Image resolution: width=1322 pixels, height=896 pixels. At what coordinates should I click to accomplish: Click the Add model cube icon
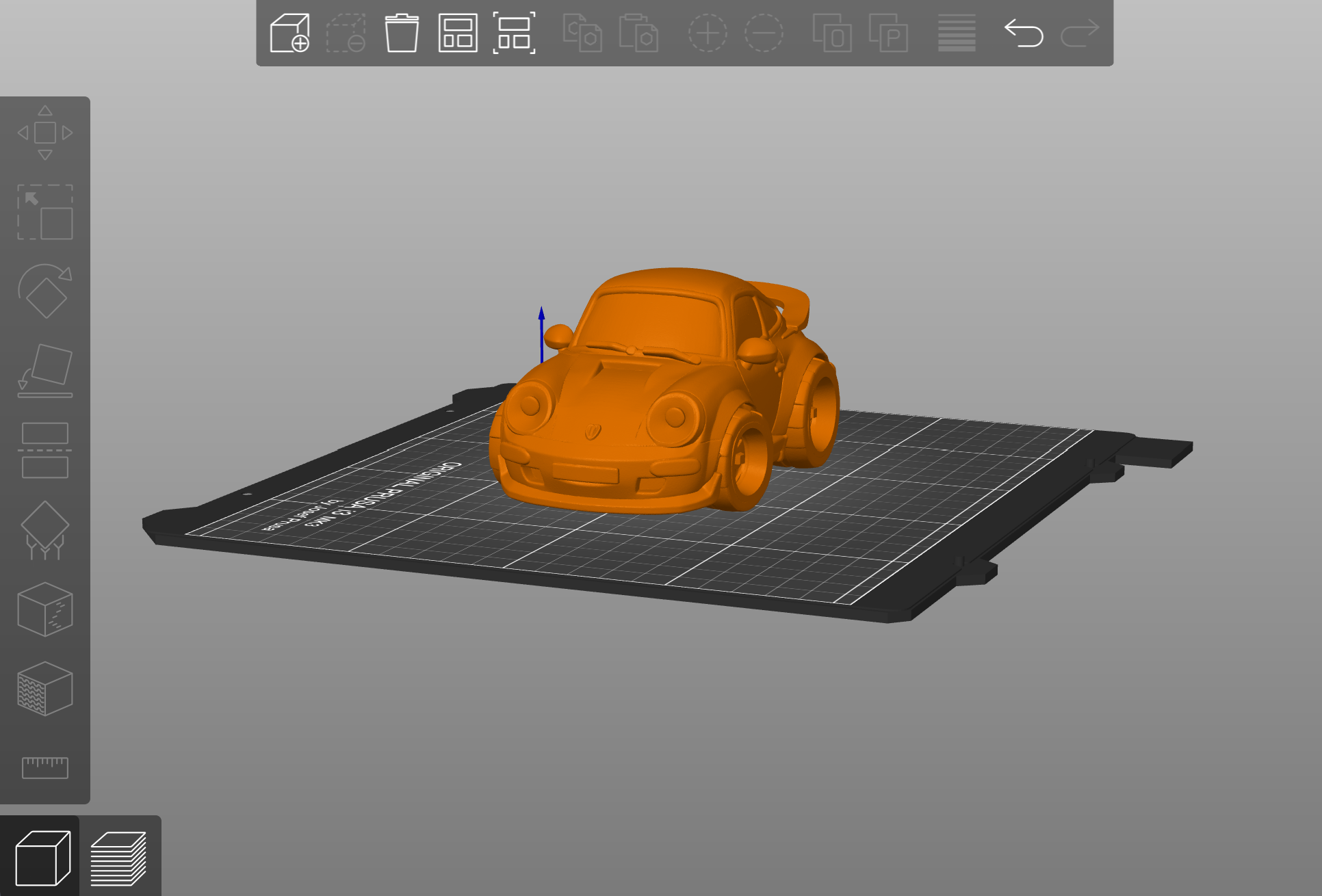(x=289, y=33)
